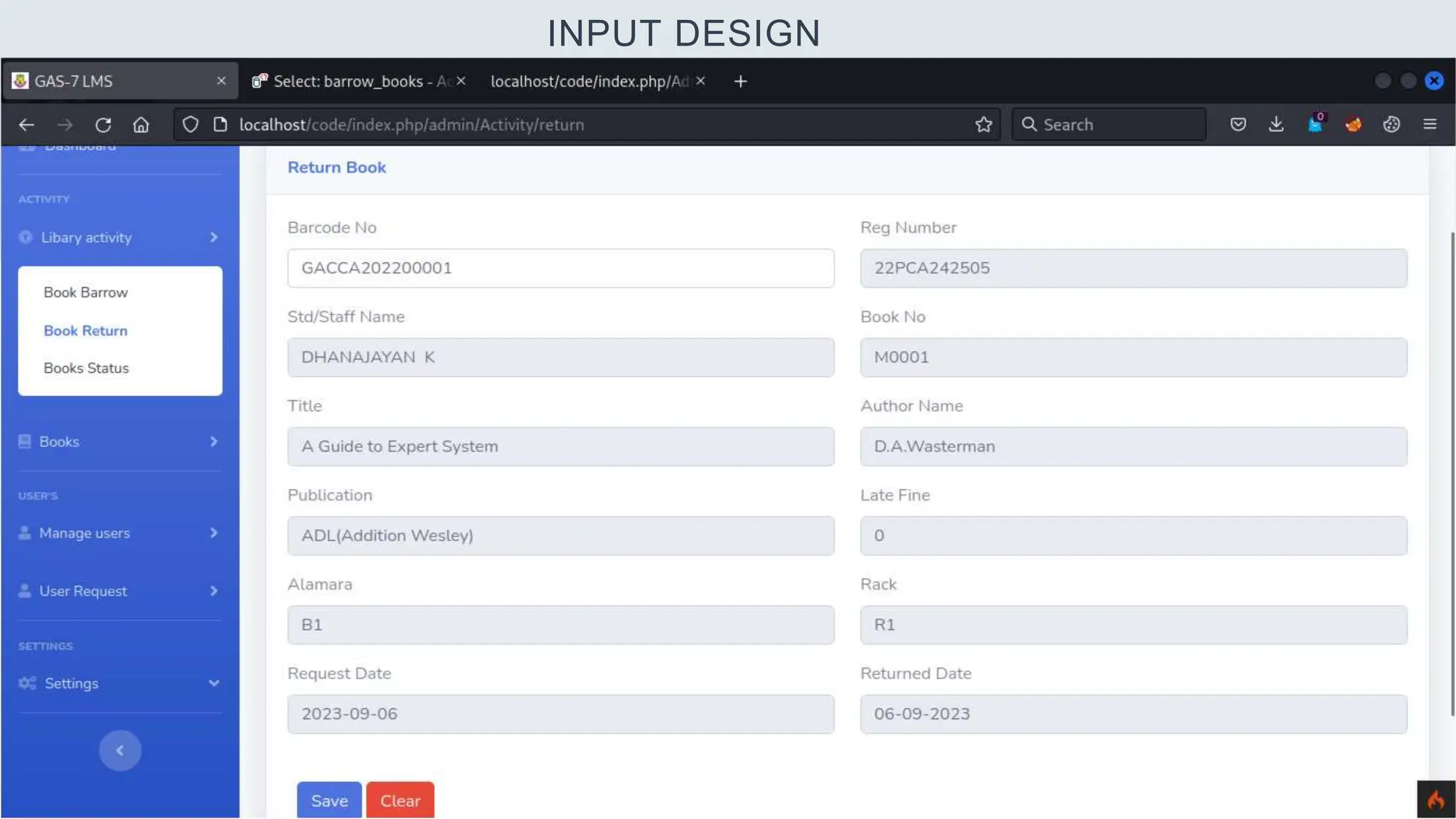
Task: Click the Barcode No input field
Action: tap(561, 268)
